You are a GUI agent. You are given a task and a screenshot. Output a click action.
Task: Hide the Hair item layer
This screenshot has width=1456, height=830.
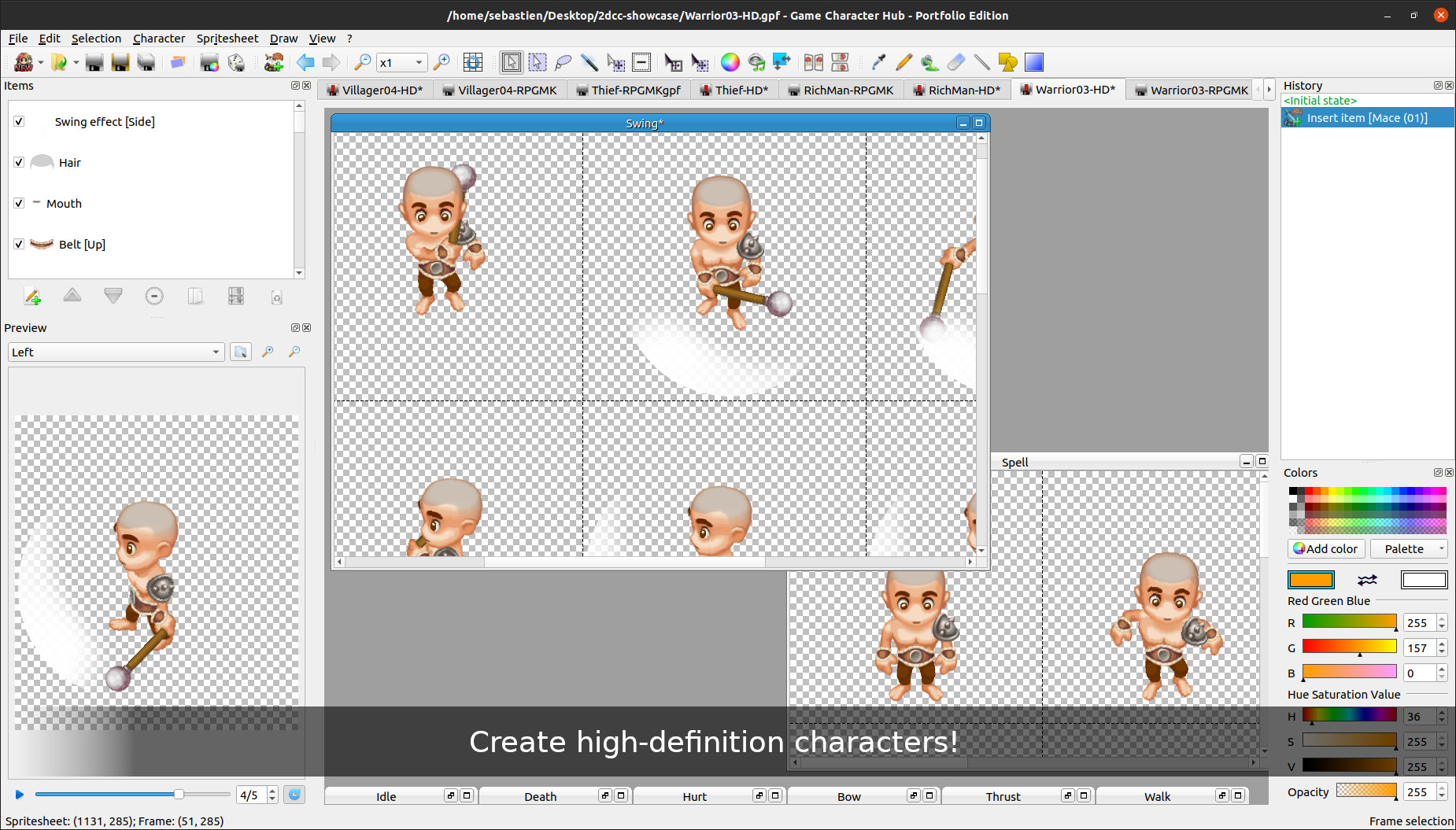(x=19, y=162)
